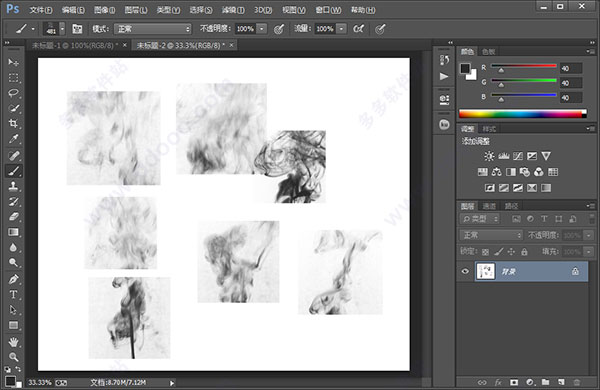Viewport: 600px width, 390px height.
Task: Open the brush panel toggle button
Action: tap(77, 29)
